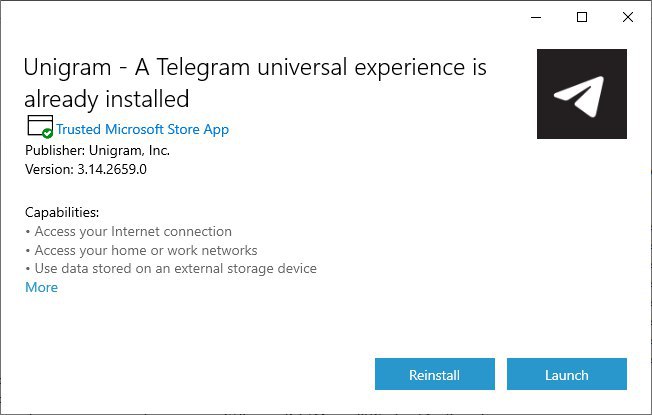Viewport: 652px width, 415px height.
Task: Select the Version 3.14.2659.0 line
Action: tap(86, 169)
